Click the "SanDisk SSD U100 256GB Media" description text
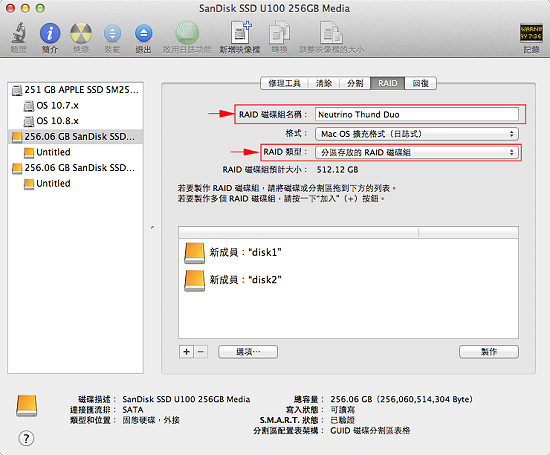The width and height of the screenshot is (550, 455). [186, 399]
